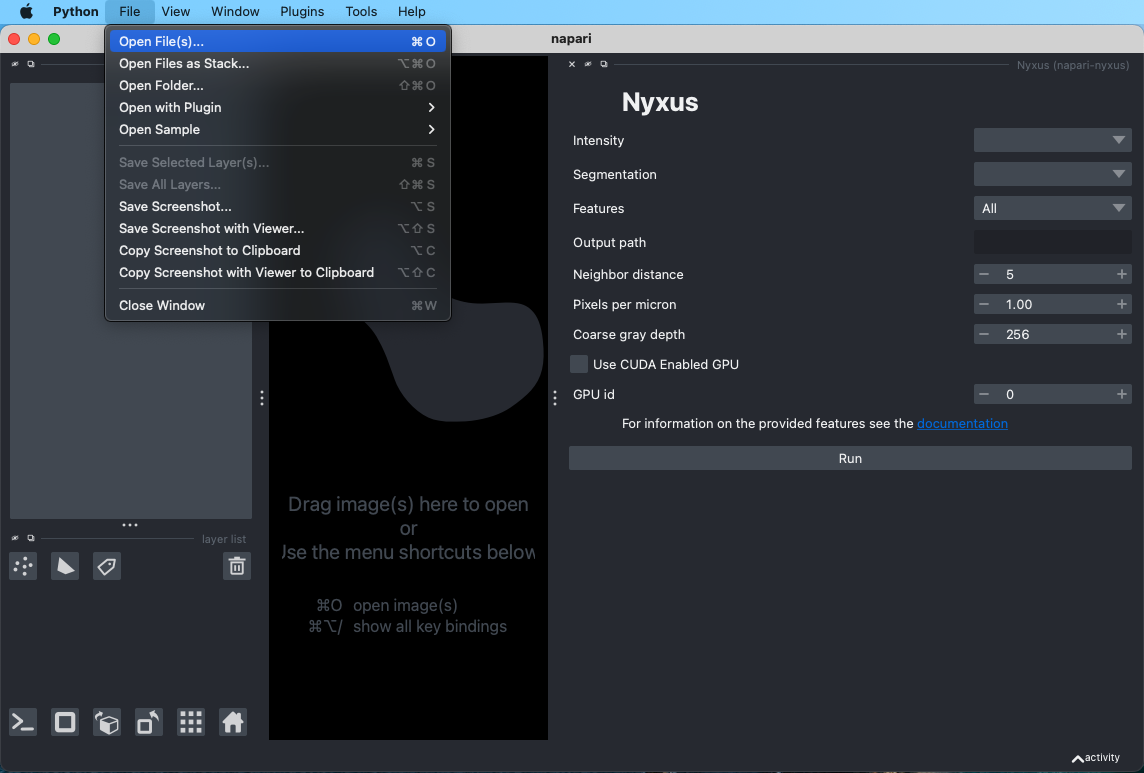This screenshot has width=1144, height=773.
Task: Click the layer controls panel splitter dots
Action: click(x=130, y=525)
